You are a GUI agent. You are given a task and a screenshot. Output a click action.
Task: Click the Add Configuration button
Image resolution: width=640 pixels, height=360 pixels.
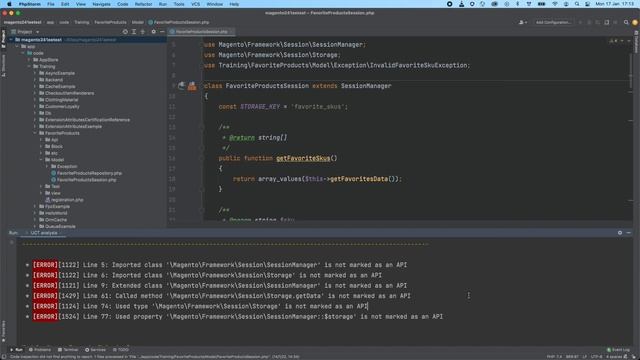pyautogui.click(x=553, y=22)
